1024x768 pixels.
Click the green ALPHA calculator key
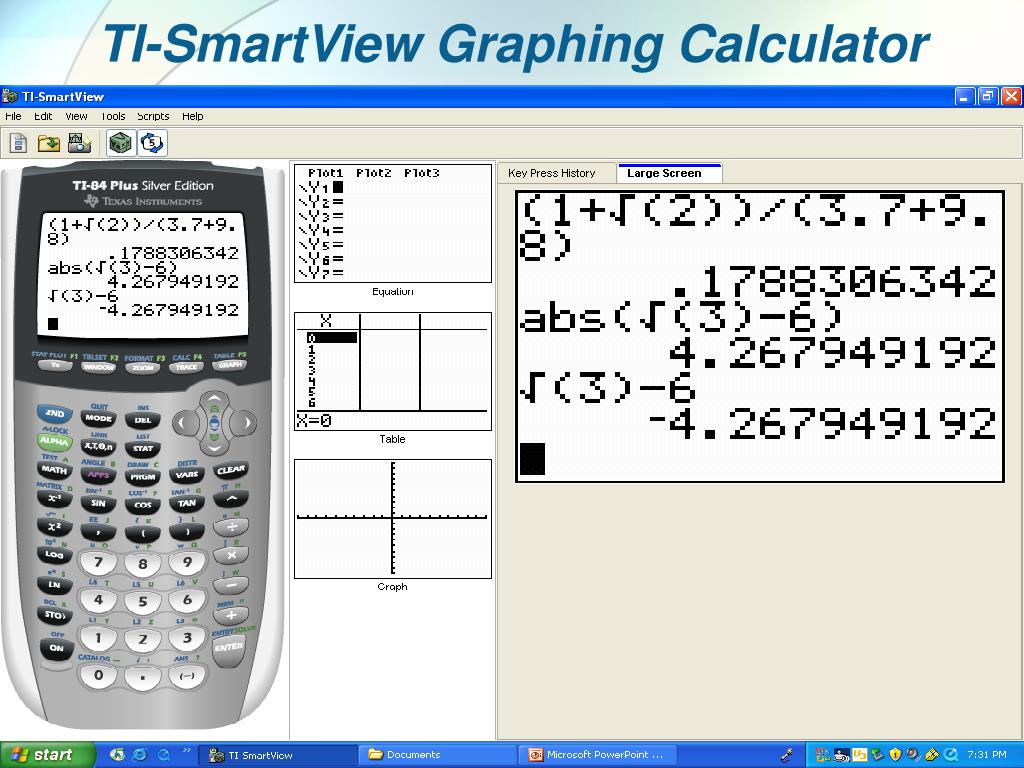pos(55,441)
